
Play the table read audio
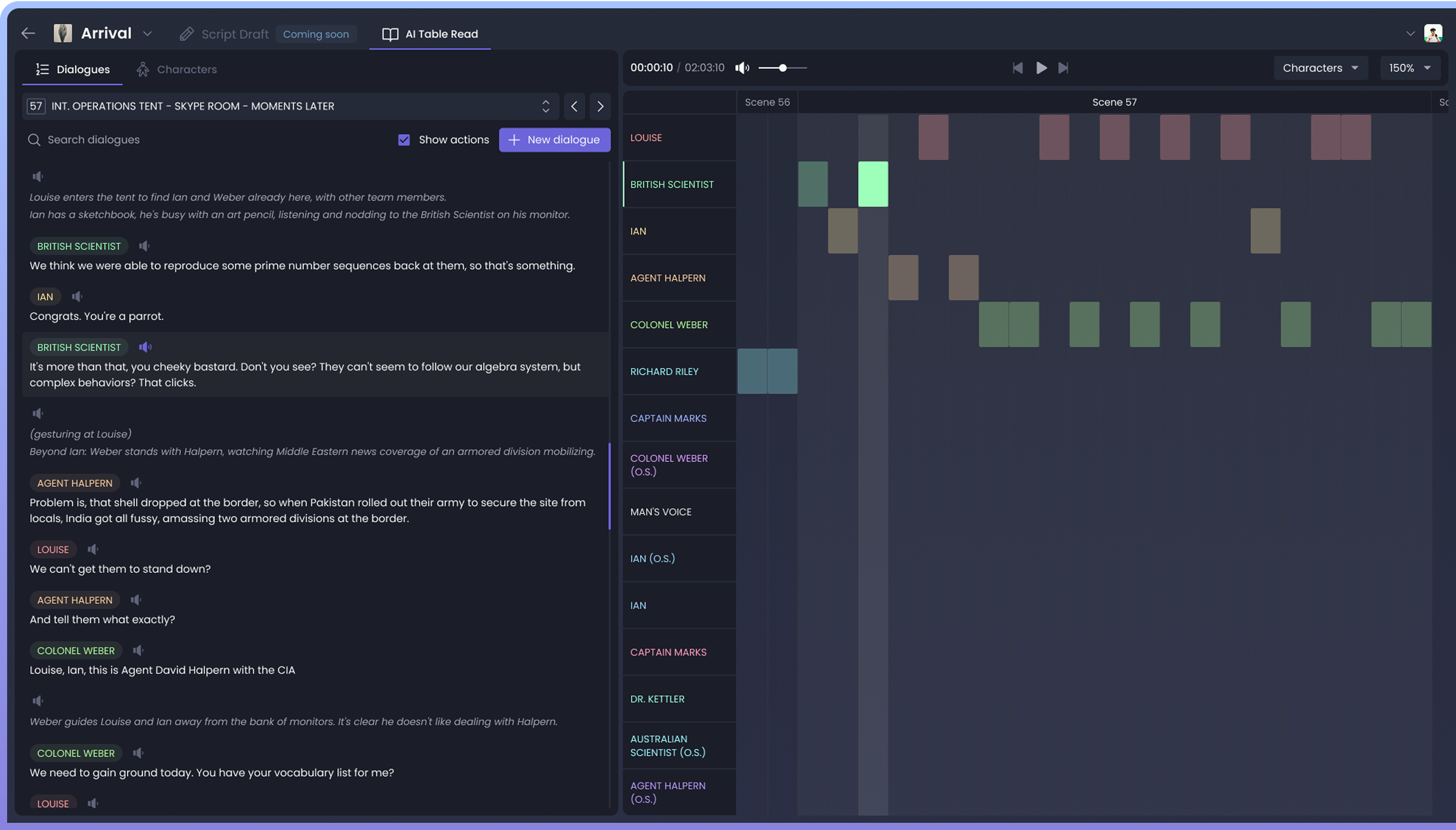click(x=1041, y=68)
